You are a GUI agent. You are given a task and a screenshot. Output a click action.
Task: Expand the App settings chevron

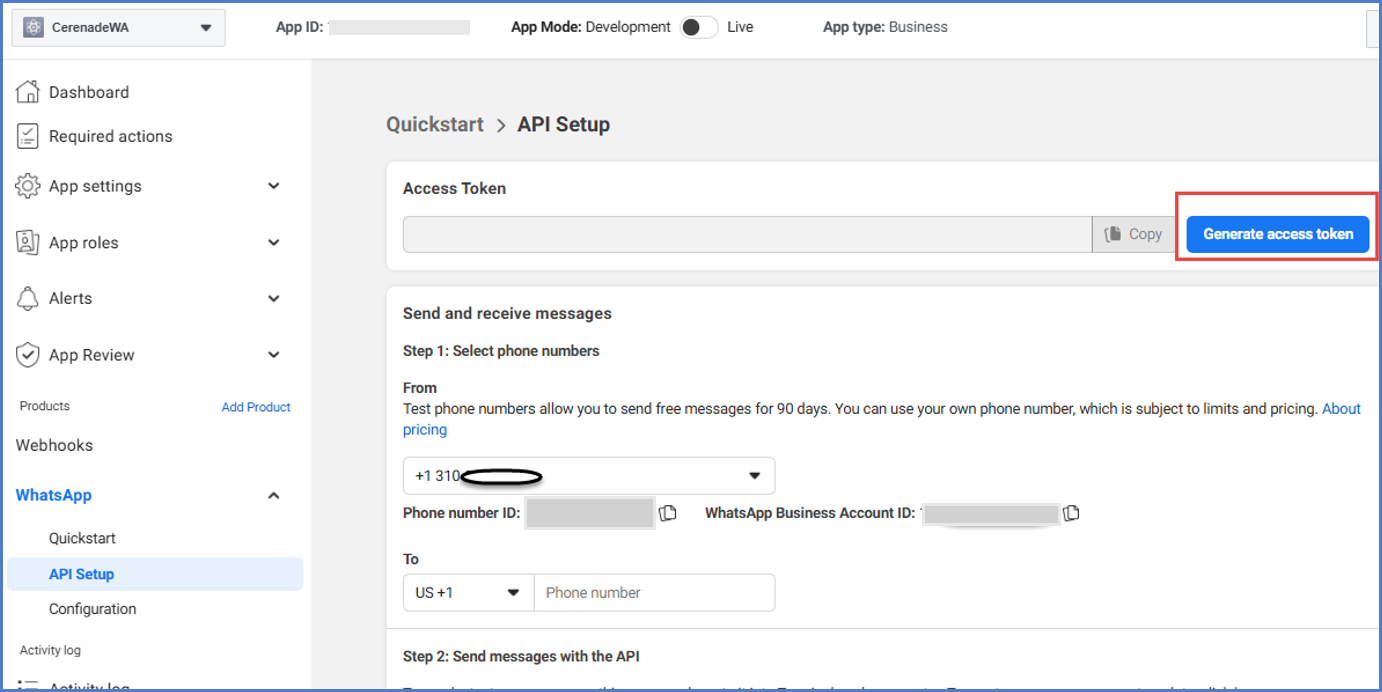point(274,186)
